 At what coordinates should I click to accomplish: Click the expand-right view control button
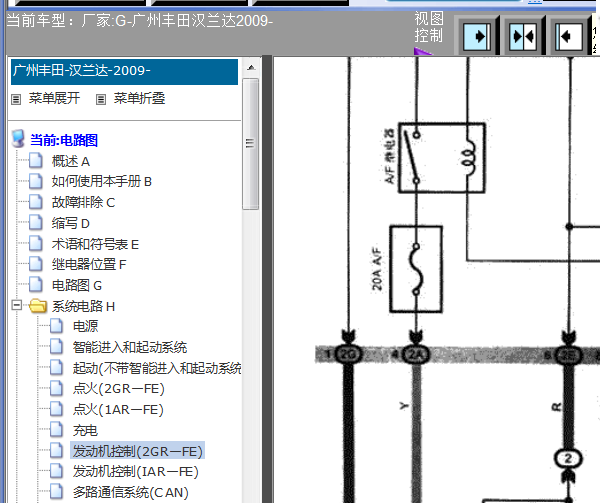[x=477, y=37]
